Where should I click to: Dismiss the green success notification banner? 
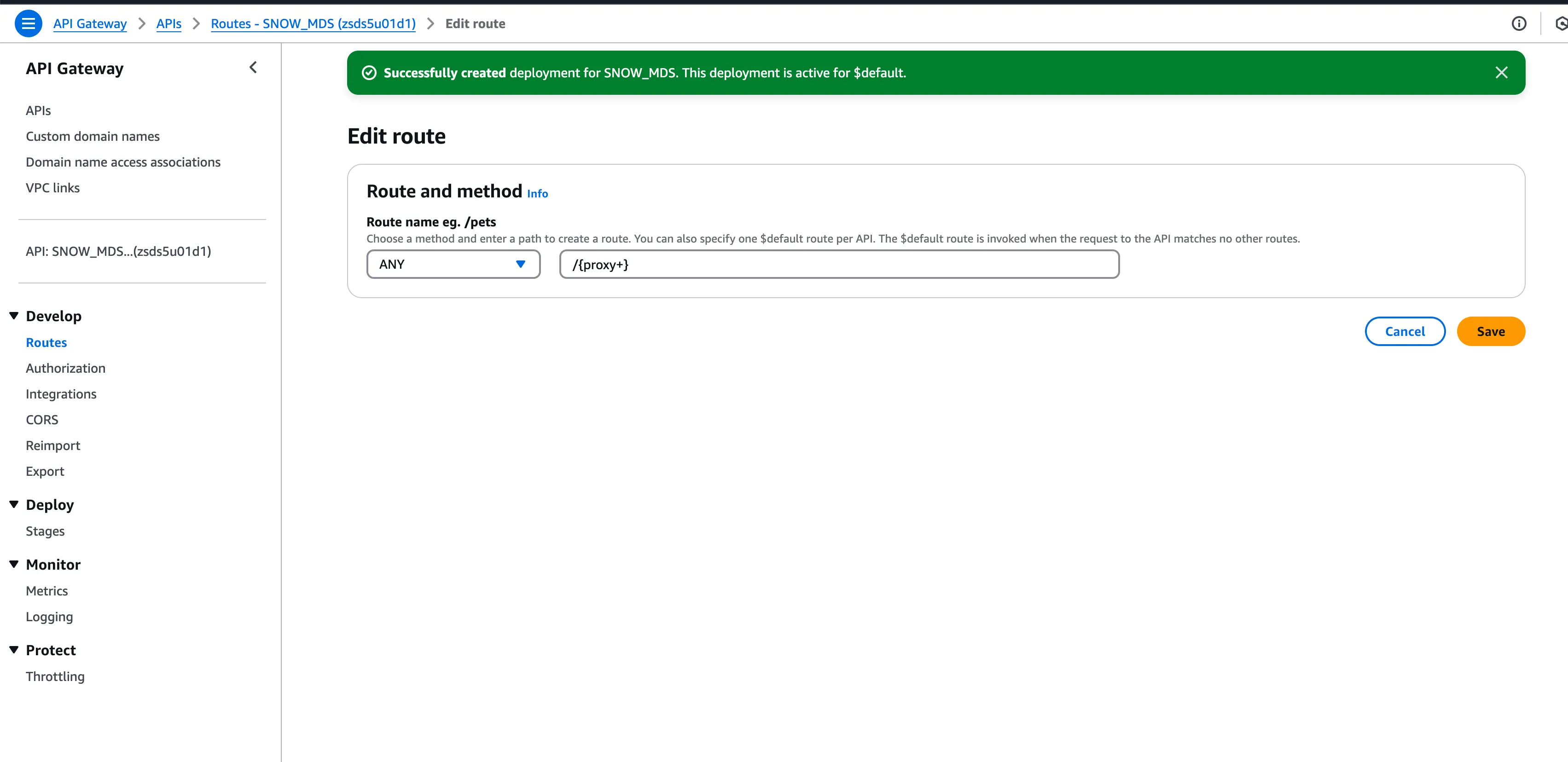click(1501, 72)
